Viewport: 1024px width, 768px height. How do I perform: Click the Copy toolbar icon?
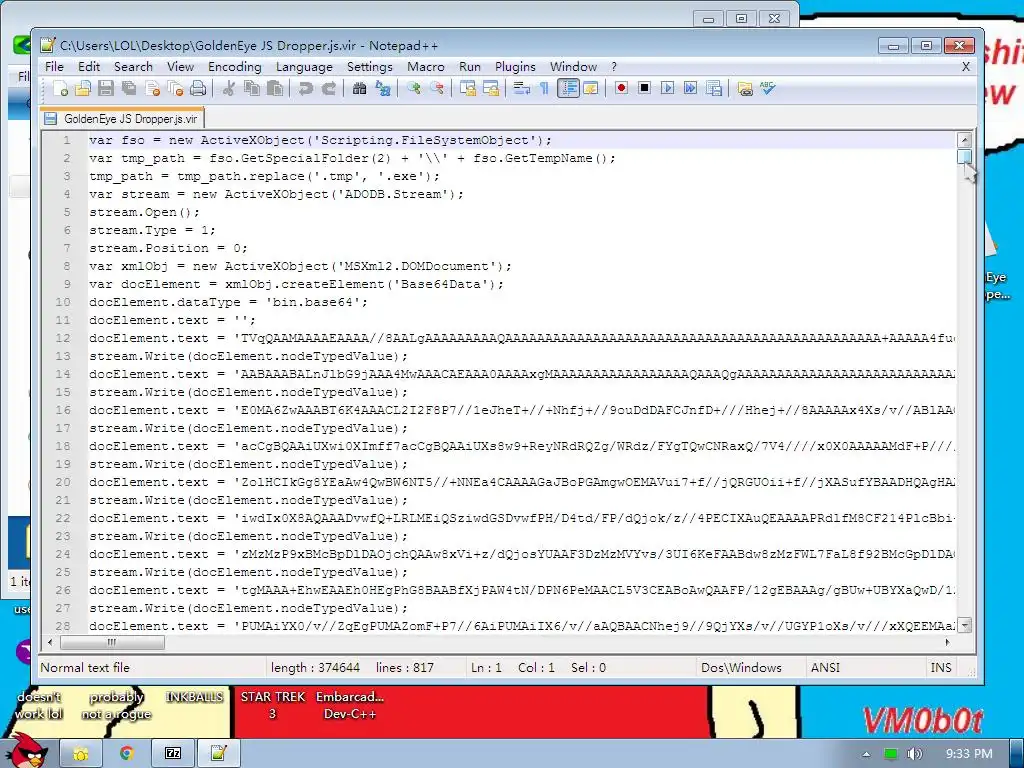(x=251, y=88)
